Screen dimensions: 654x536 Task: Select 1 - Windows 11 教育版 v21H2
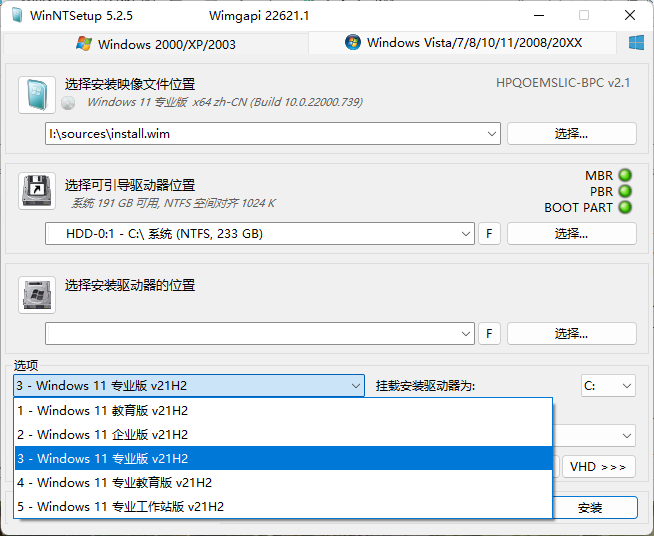(x=283, y=410)
